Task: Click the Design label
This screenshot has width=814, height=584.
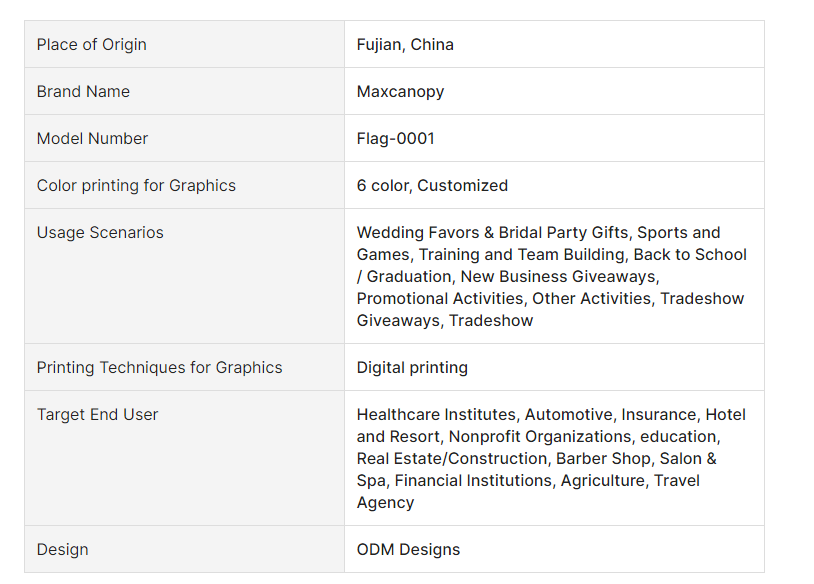Action: tap(62, 550)
